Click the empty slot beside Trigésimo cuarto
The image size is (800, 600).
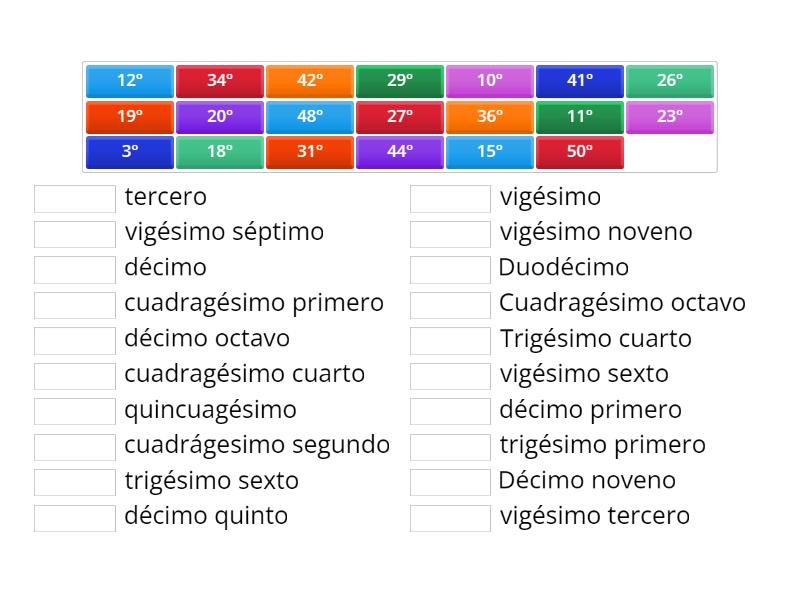(450, 340)
